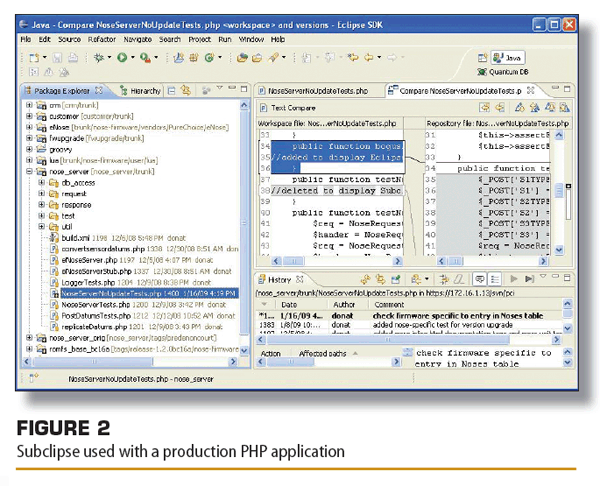The image size is (600, 486).
Task: Click the Package Explorer horizontal scrollbar
Action: click(x=130, y=361)
